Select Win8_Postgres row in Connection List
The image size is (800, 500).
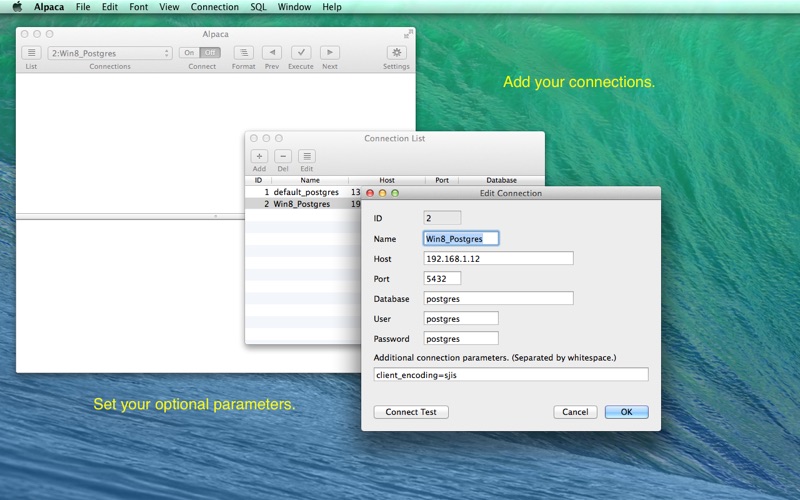(303, 204)
